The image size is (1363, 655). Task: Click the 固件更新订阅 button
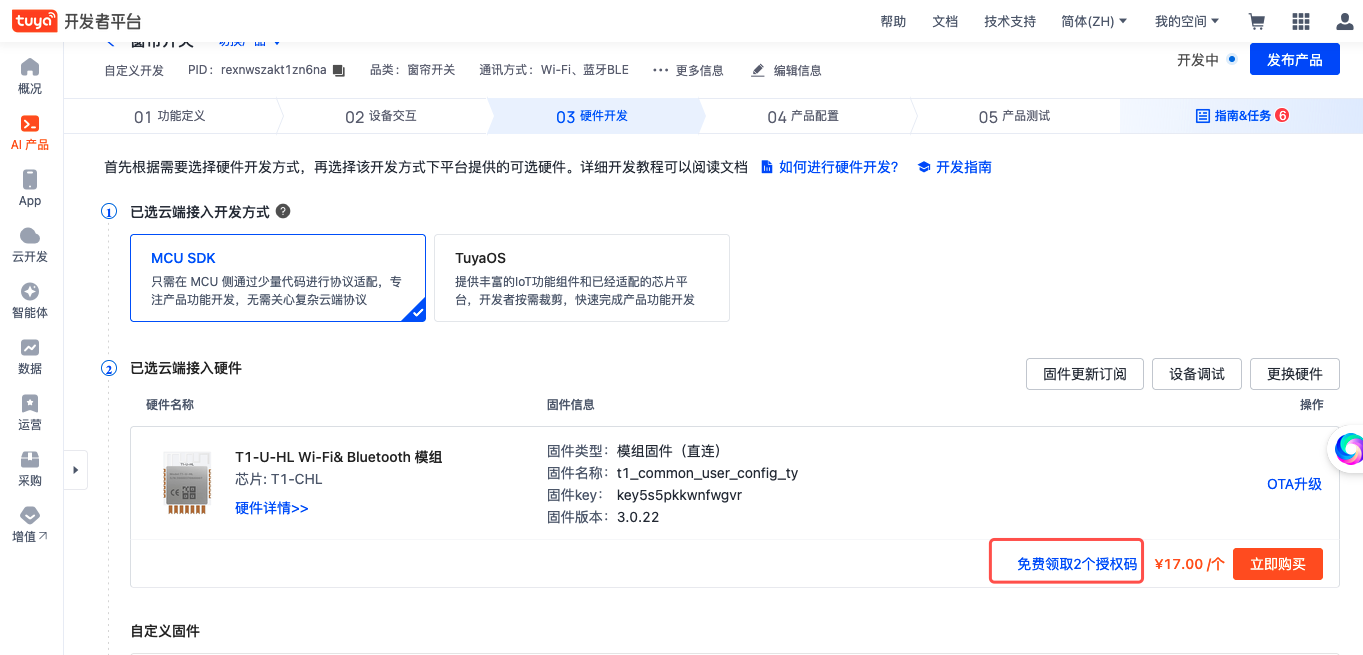click(1085, 374)
